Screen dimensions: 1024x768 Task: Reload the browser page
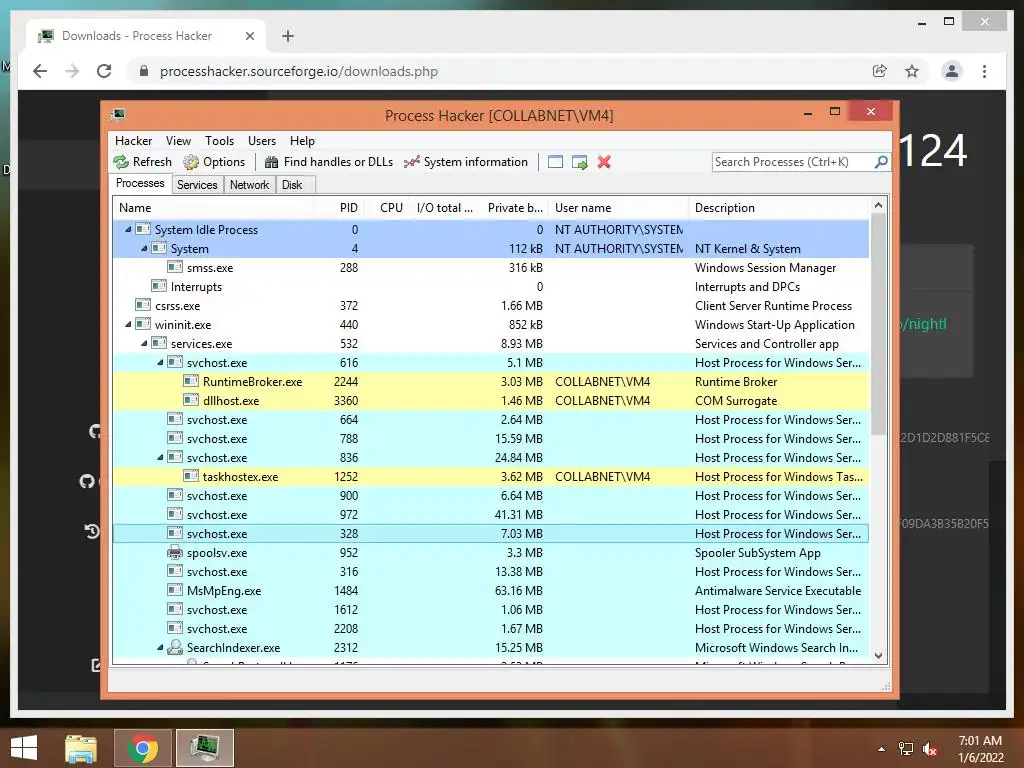tap(104, 71)
